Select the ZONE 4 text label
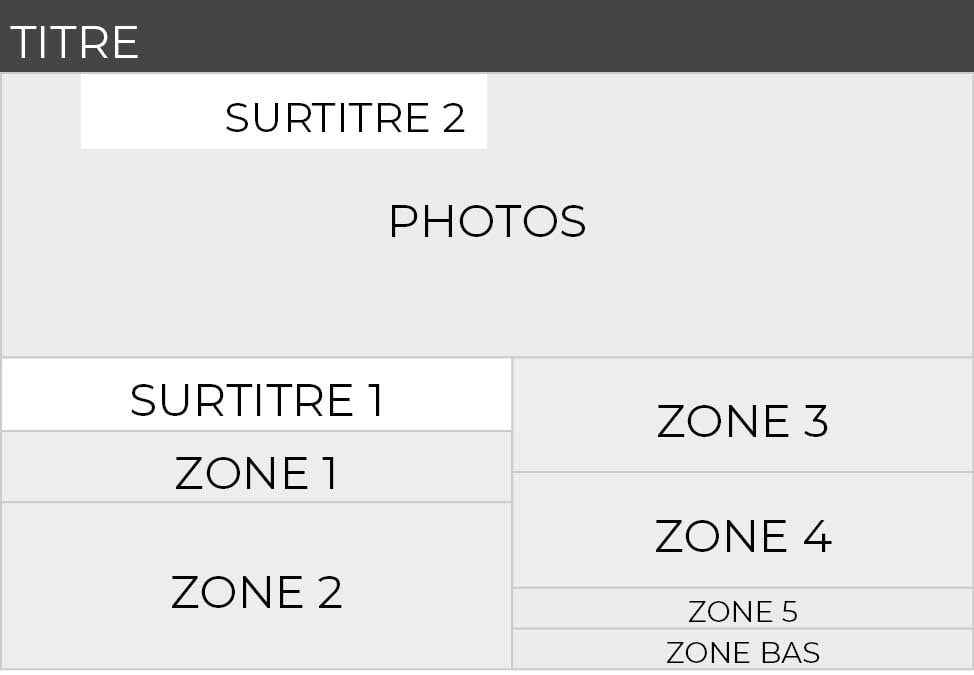This screenshot has width=974, height=675. pos(743,537)
